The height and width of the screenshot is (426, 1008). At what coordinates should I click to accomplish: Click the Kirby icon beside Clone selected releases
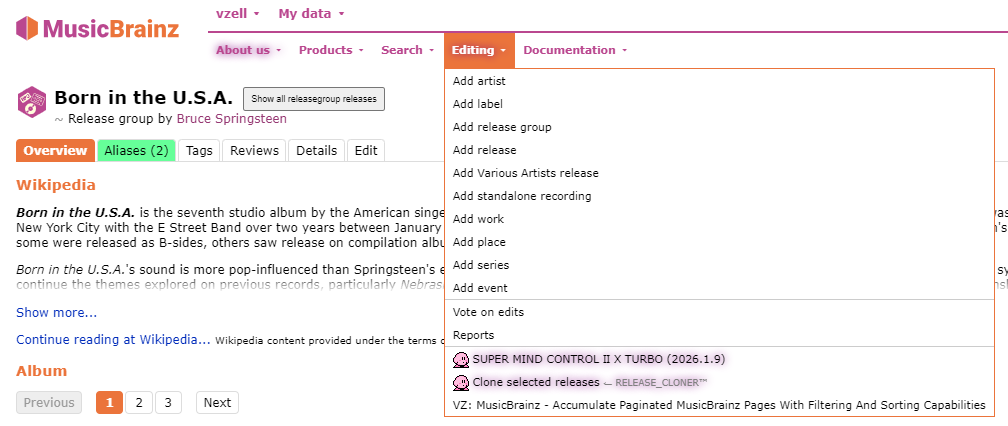coord(461,382)
